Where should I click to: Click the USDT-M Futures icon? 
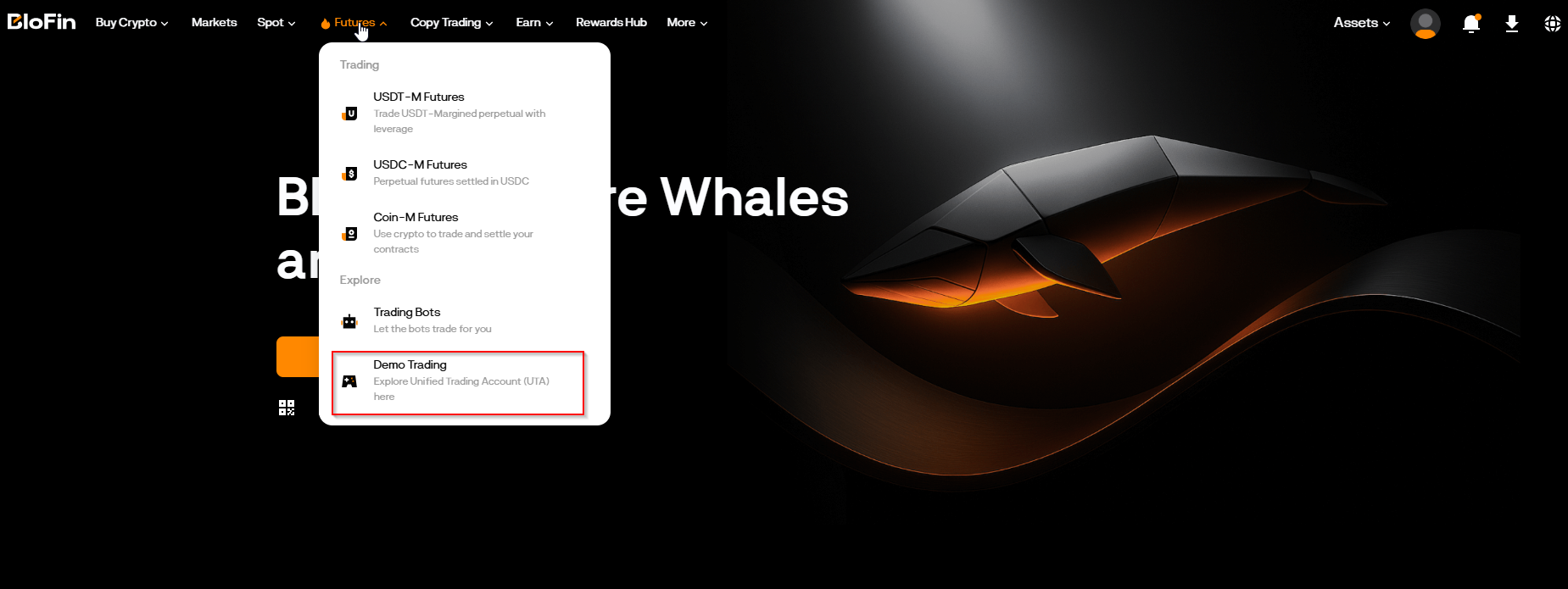[x=349, y=114]
